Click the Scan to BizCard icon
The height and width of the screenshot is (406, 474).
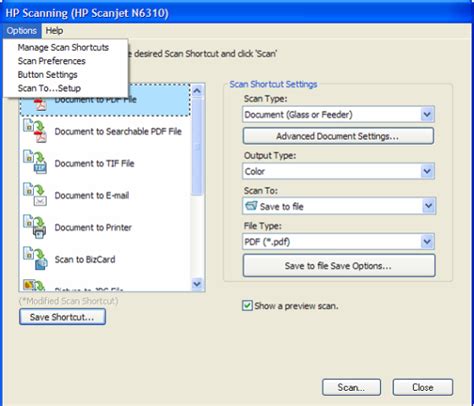coord(35,259)
